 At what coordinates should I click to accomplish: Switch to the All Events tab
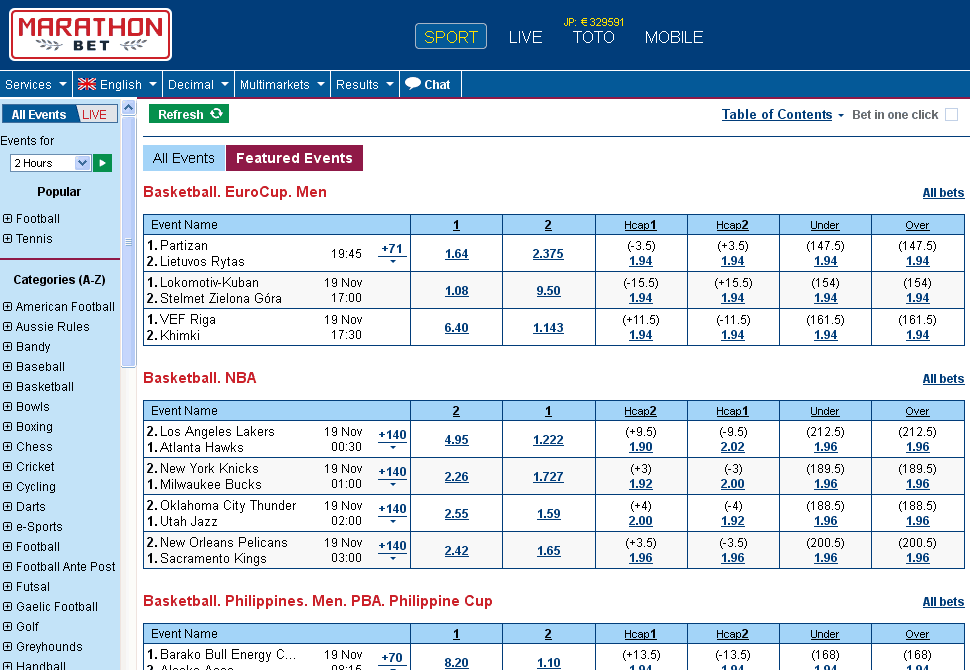(x=184, y=158)
